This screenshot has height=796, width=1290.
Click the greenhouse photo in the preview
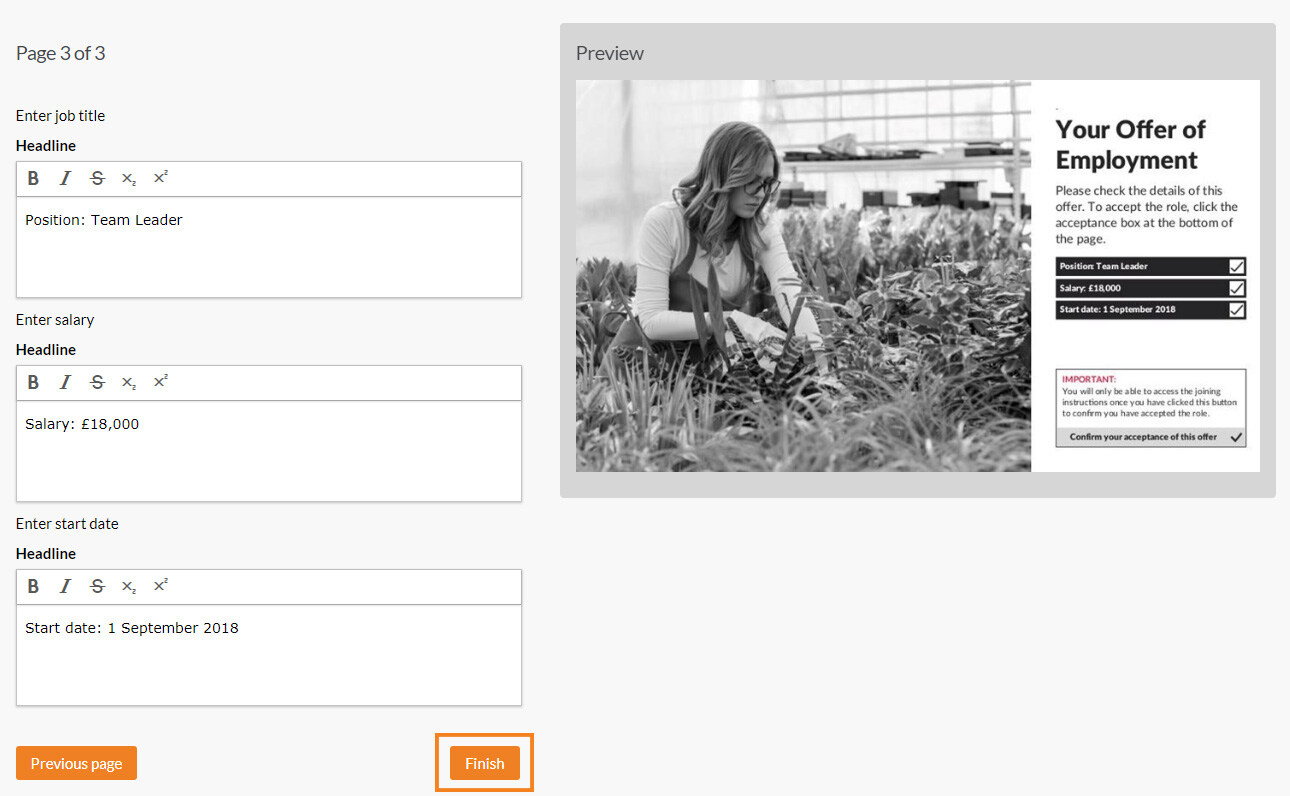[803, 276]
